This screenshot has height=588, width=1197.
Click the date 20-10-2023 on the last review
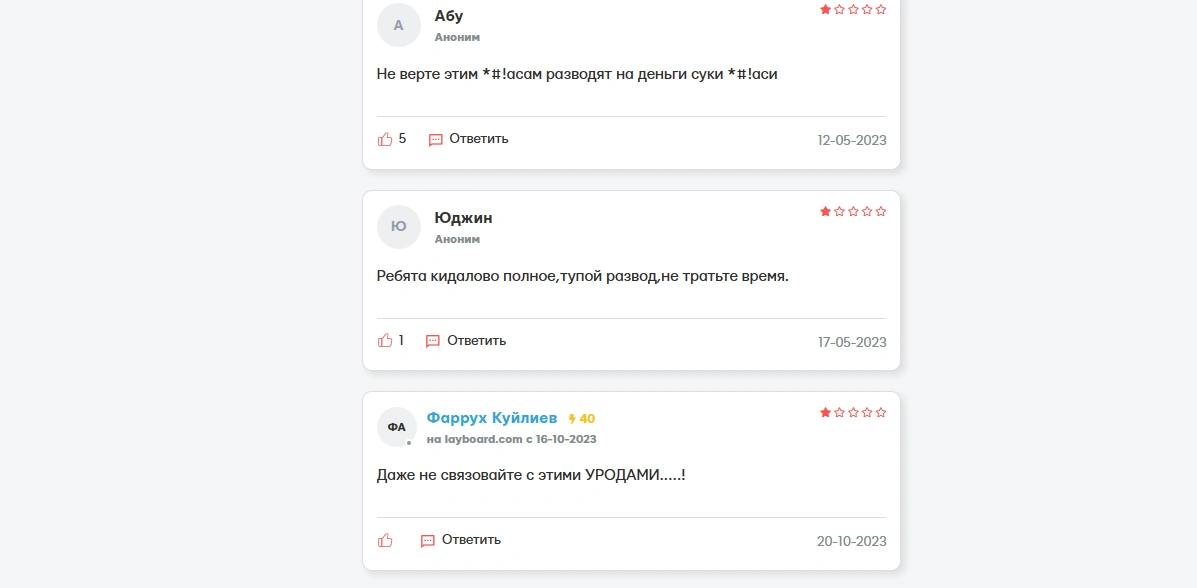[852, 541]
